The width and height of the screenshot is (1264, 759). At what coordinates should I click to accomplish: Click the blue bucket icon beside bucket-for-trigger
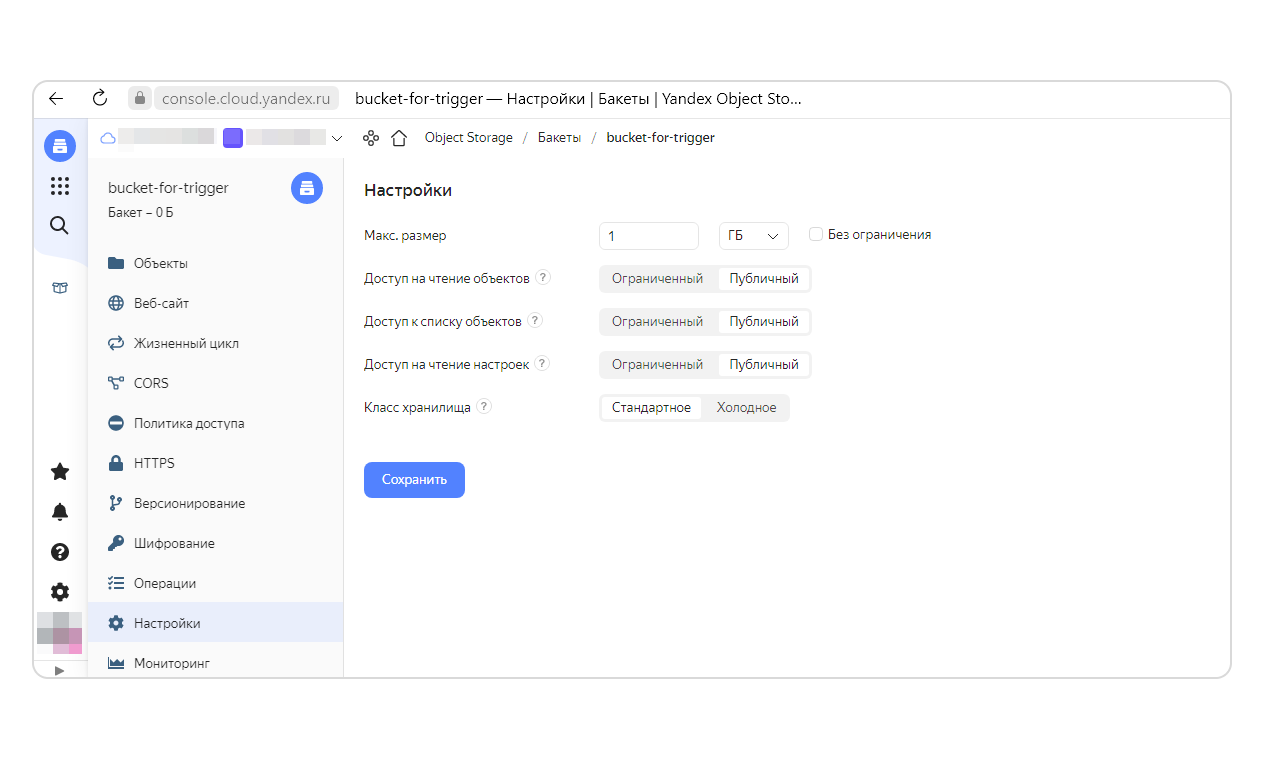tap(307, 188)
